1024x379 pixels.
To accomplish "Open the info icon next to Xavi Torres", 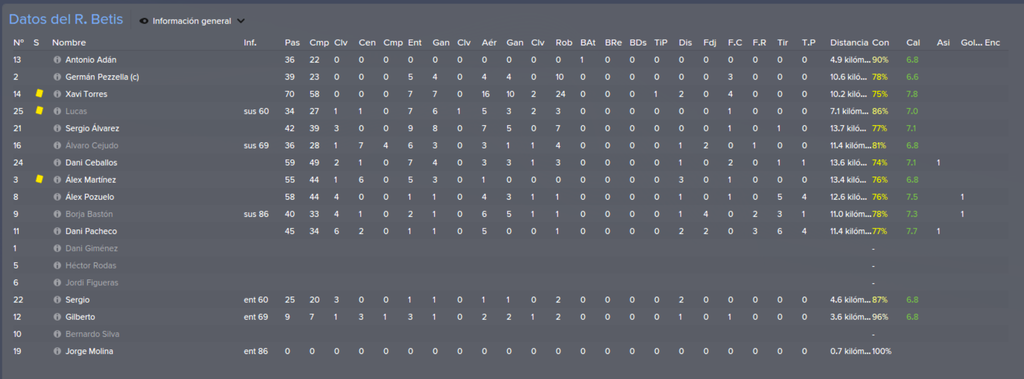I will (x=57, y=94).
